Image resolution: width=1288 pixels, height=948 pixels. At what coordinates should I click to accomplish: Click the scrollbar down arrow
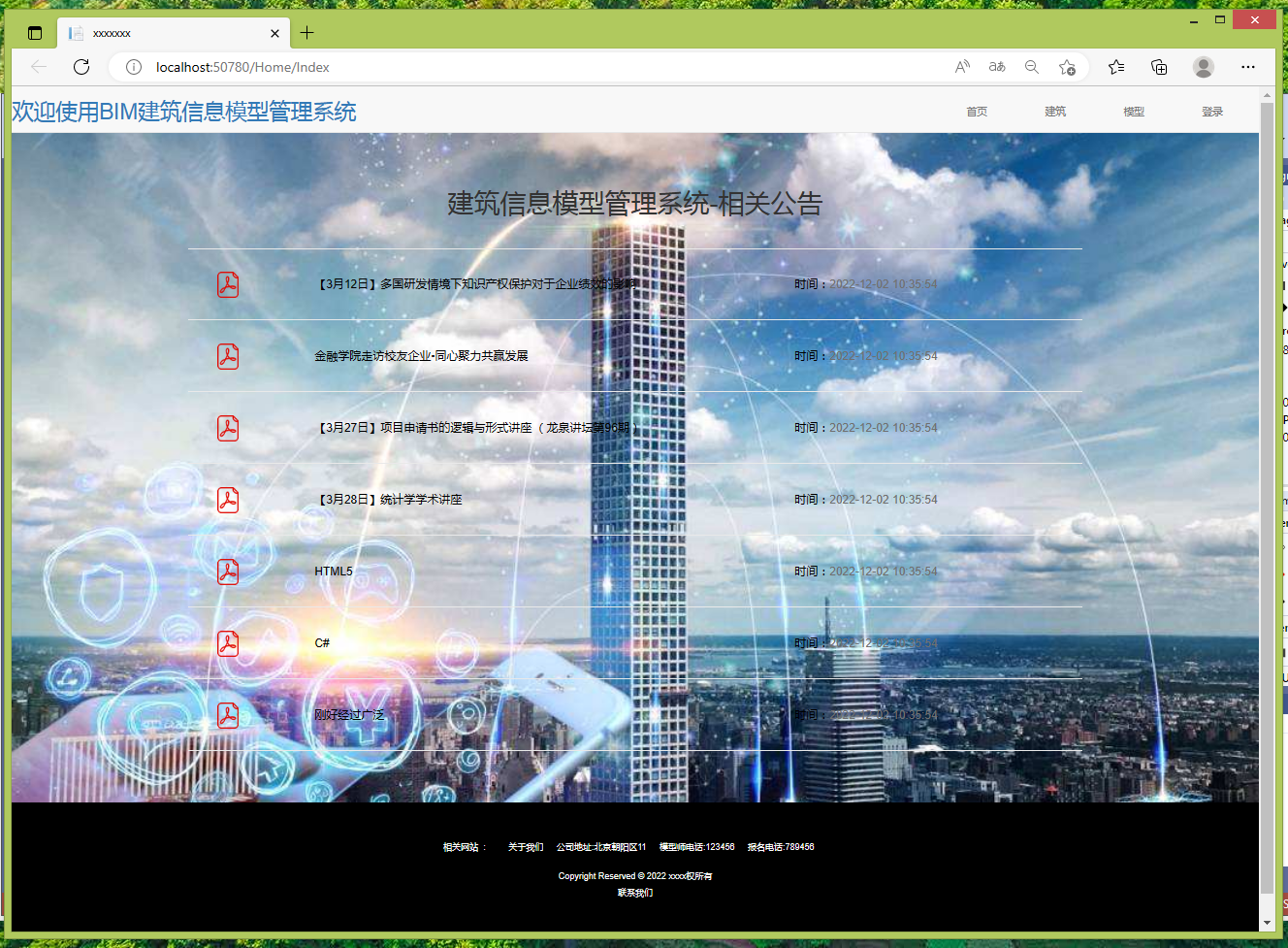pos(1267,923)
